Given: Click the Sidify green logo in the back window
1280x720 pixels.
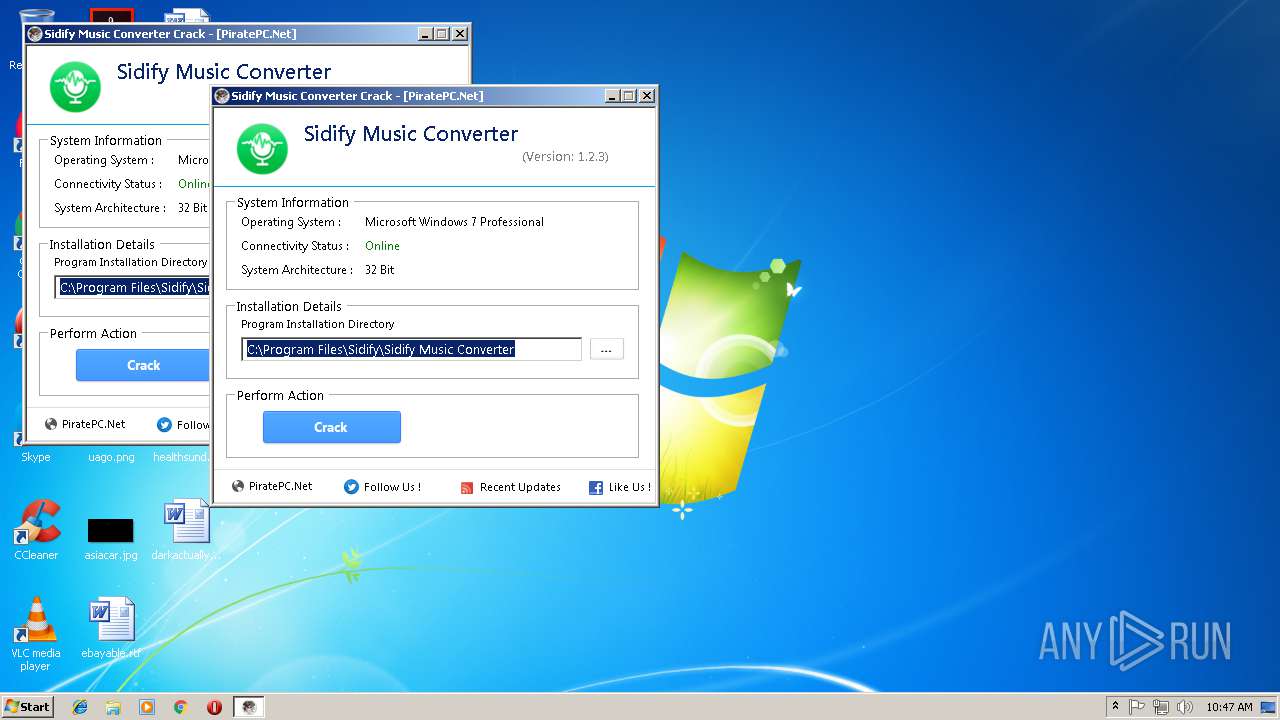Looking at the screenshot, I should 76,87.
